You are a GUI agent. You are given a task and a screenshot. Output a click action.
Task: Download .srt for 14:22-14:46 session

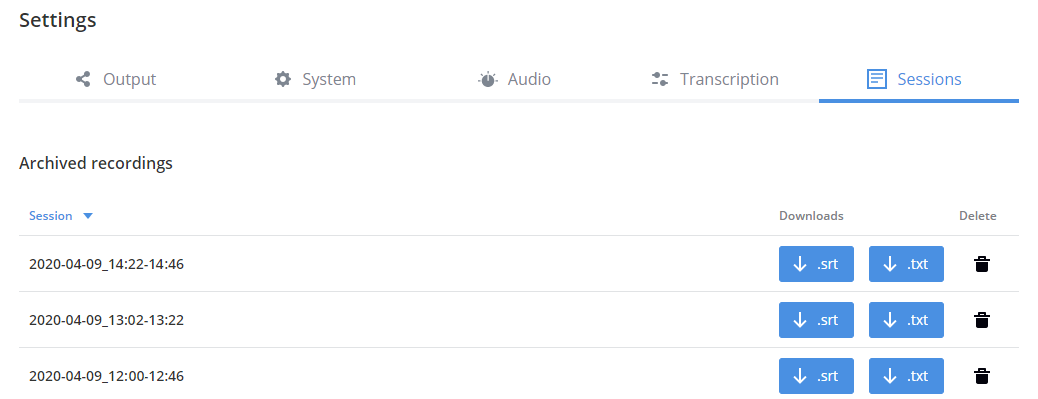[x=816, y=264]
